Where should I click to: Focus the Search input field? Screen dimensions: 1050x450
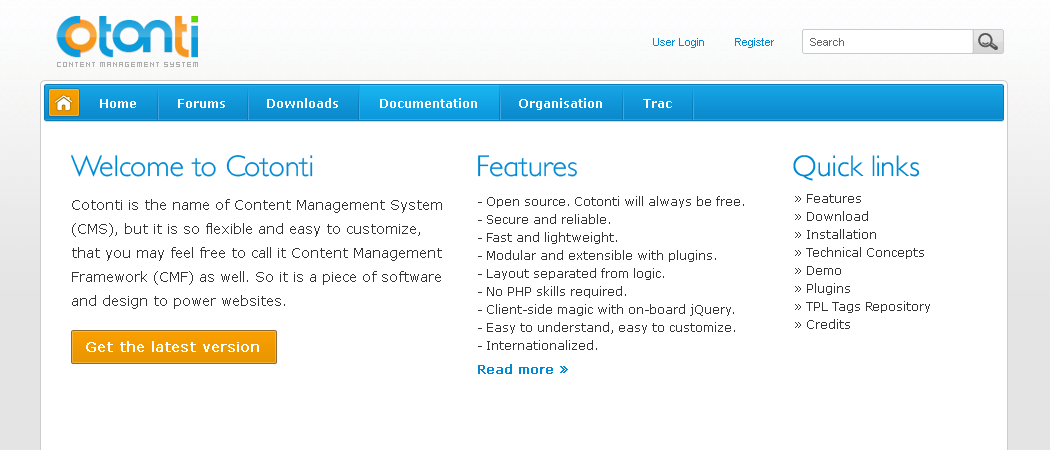click(887, 42)
